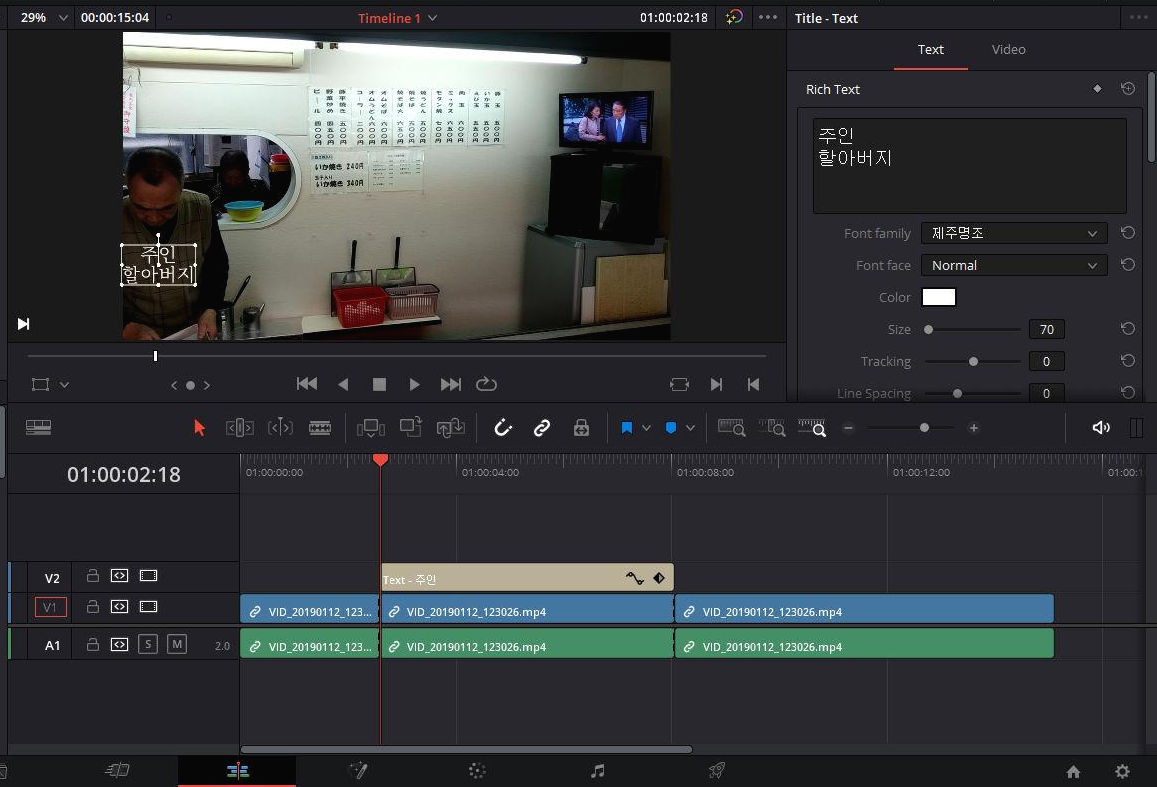Switch to the Text inspector tab
The image size is (1157, 787).
(930, 49)
